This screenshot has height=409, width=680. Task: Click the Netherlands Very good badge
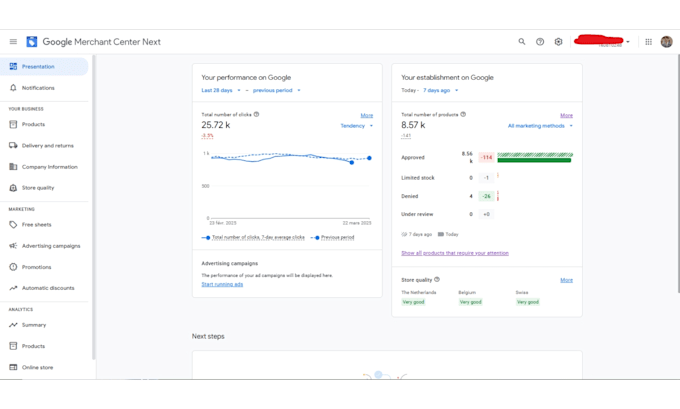[x=413, y=302]
